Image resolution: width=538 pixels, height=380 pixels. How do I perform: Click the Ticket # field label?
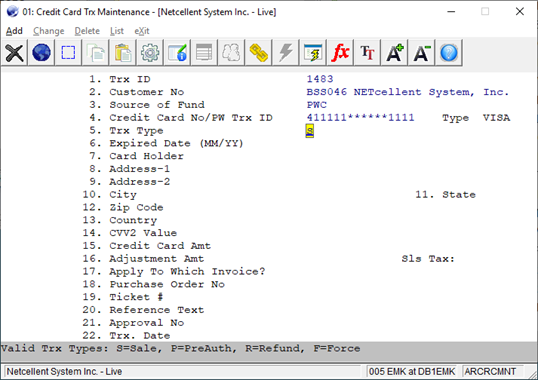coord(136,297)
